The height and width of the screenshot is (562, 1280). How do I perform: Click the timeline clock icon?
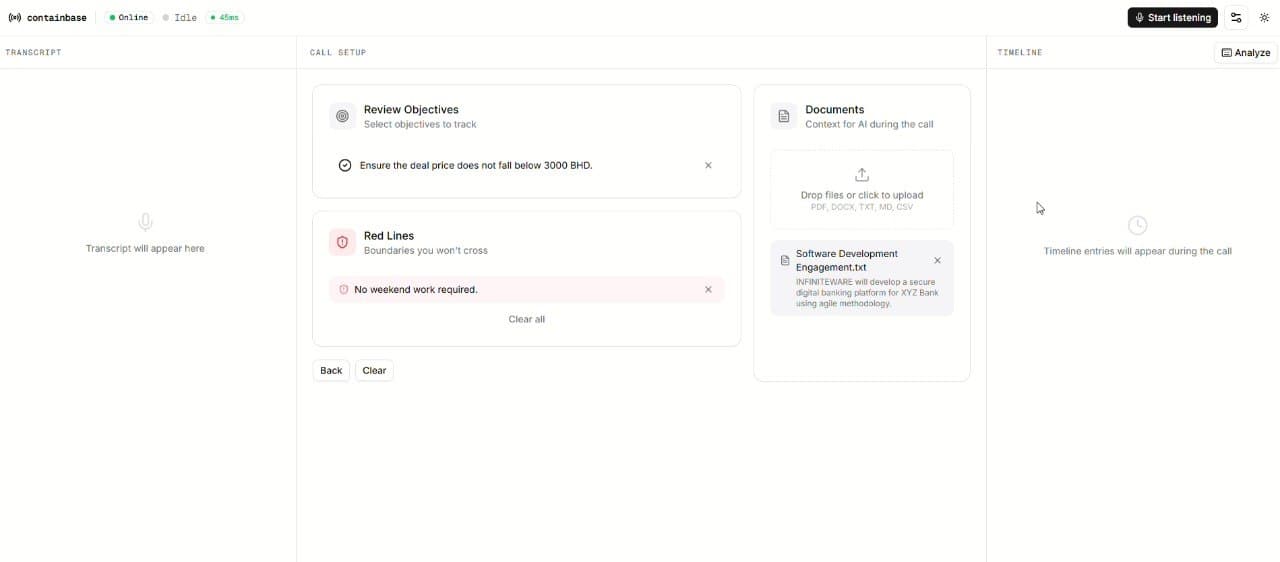click(x=1137, y=225)
